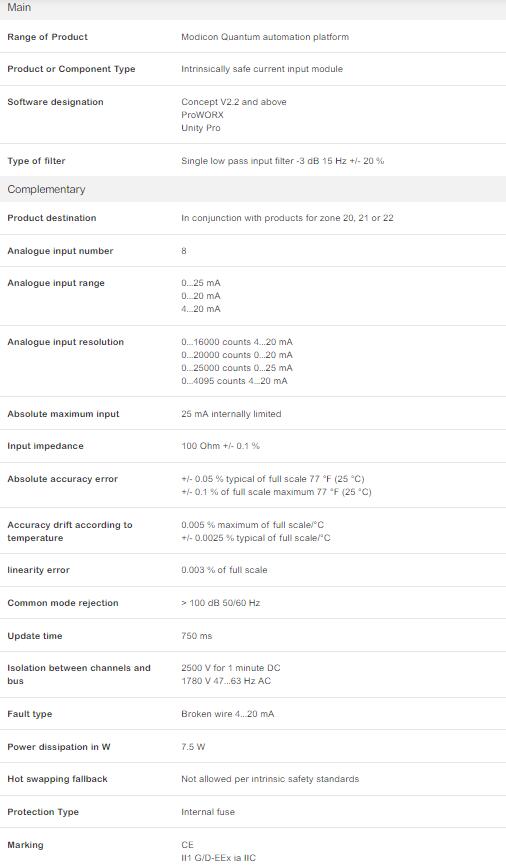Select the Range of Product label

(48, 37)
